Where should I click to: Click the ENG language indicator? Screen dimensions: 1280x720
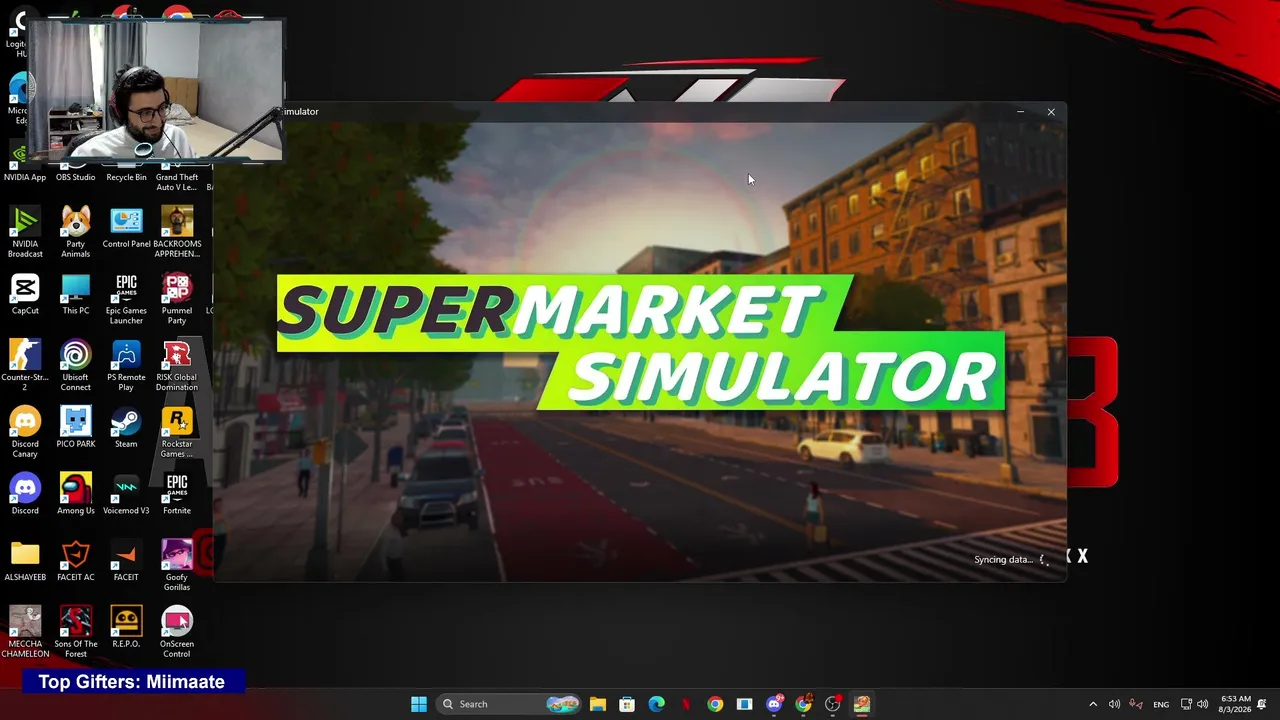tap(1161, 704)
